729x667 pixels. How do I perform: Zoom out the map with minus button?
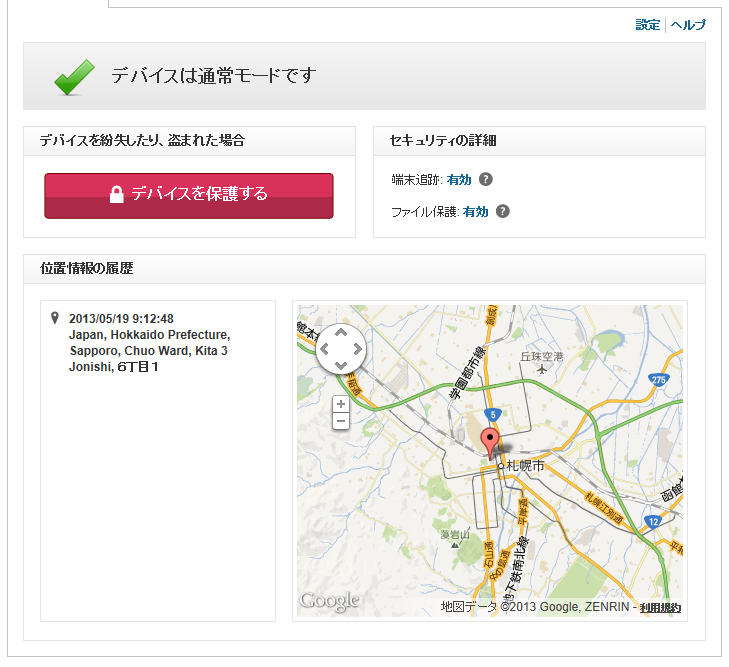pyautogui.click(x=341, y=421)
